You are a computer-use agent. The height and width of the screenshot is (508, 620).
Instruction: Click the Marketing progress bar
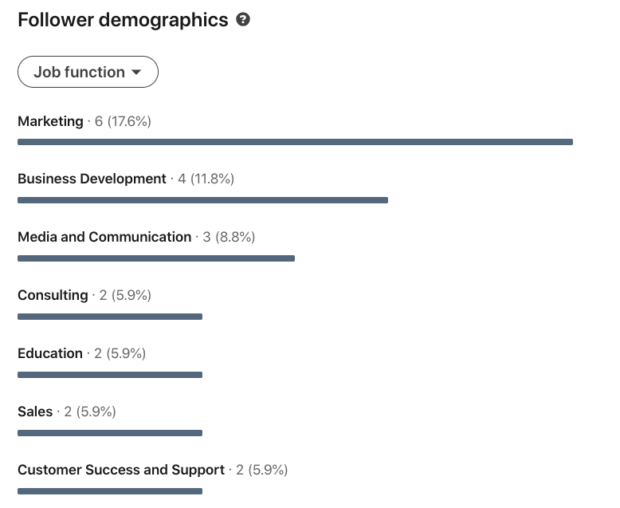295,142
